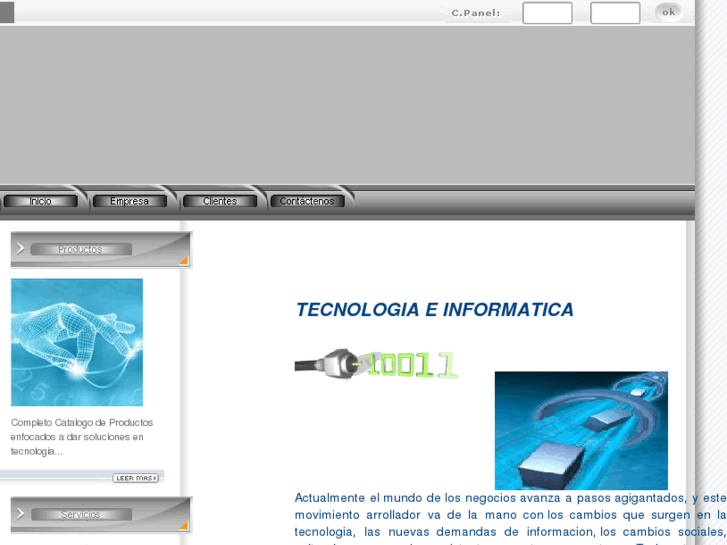Viewport: 727px width, 545px height.
Task: Click the arrow icon beside Servicios
Action: [x=20, y=513]
